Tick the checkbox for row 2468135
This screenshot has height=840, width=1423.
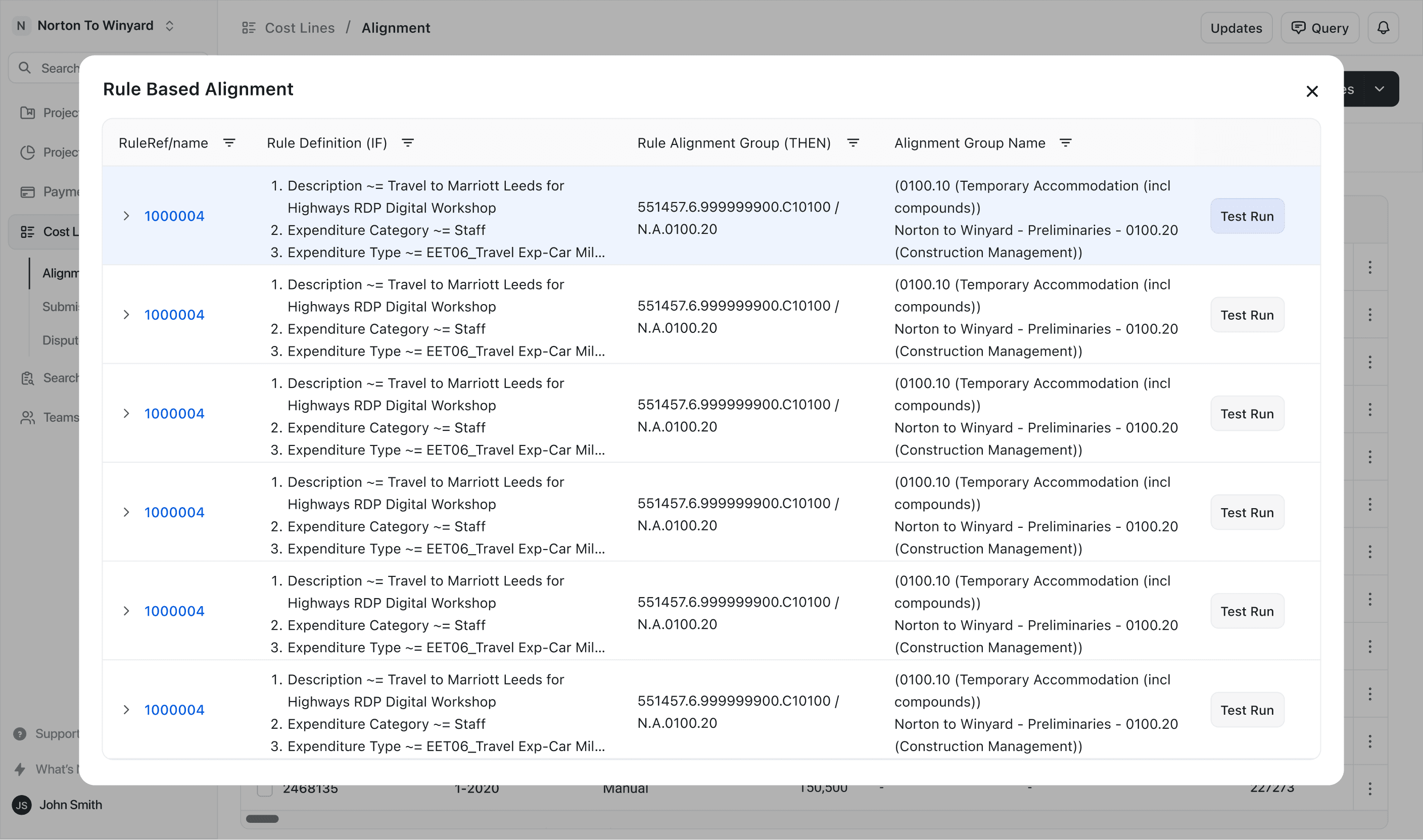264,789
